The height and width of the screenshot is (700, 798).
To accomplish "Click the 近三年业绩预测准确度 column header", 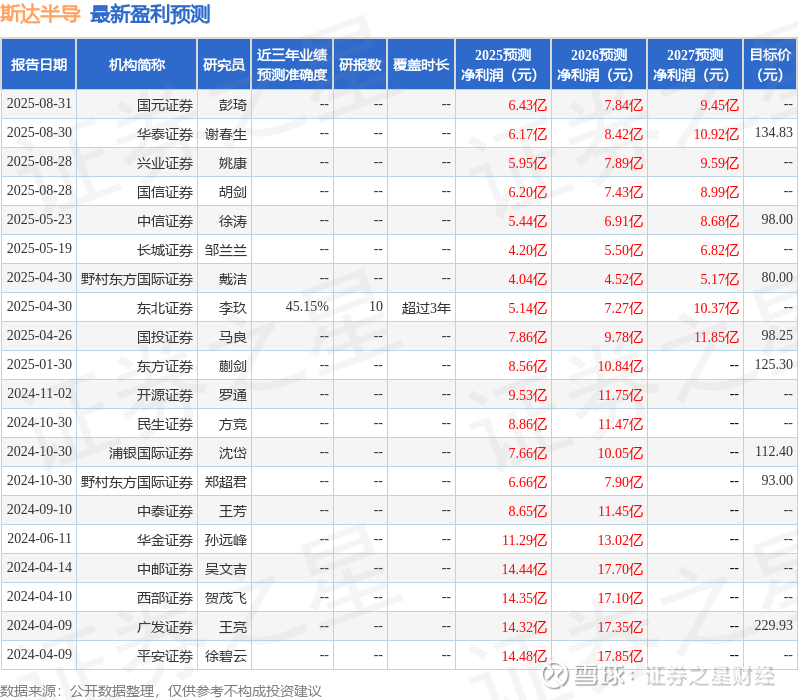I will (x=292, y=65).
